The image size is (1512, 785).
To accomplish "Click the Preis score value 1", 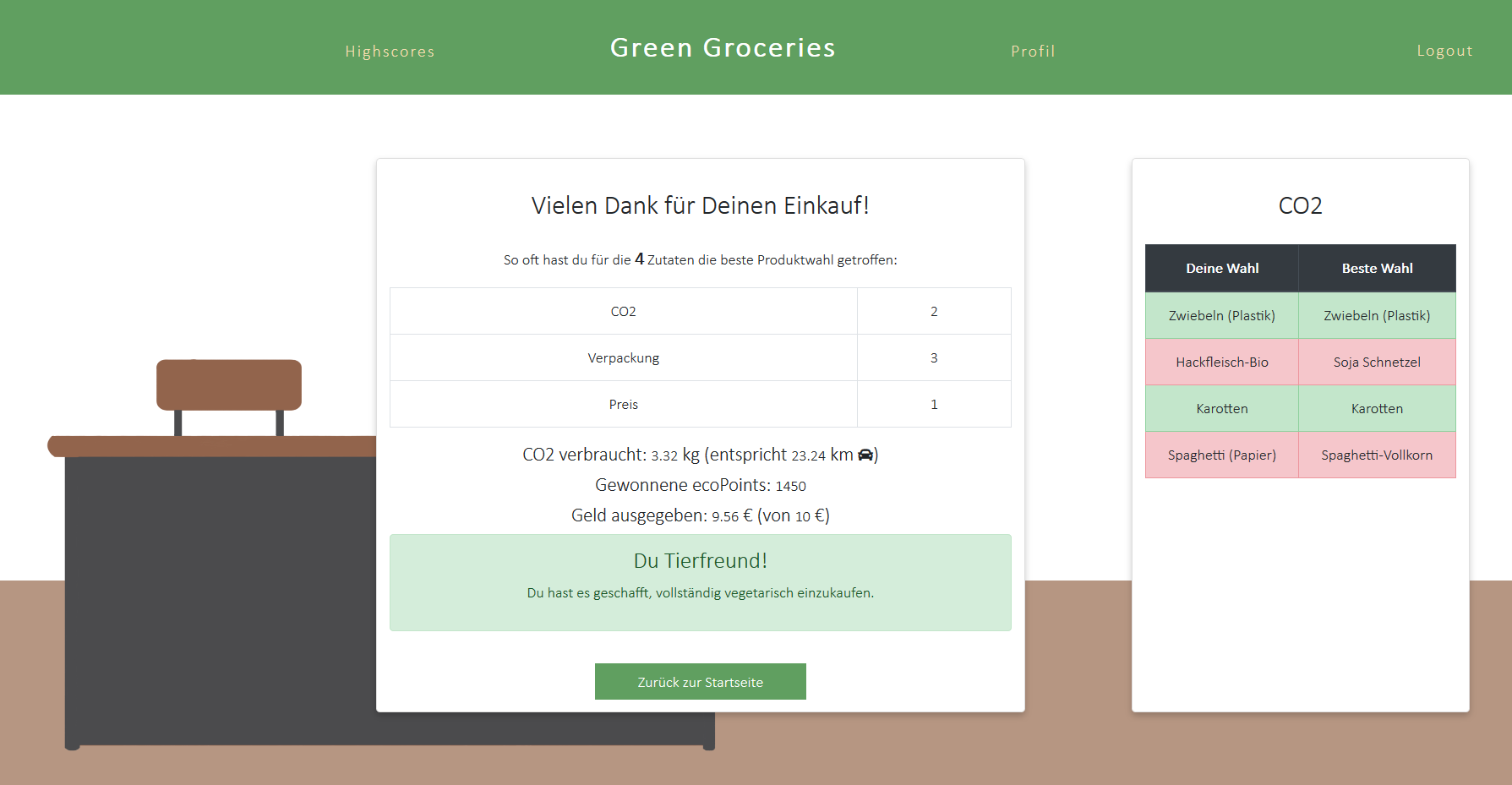I will (x=934, y=404).
